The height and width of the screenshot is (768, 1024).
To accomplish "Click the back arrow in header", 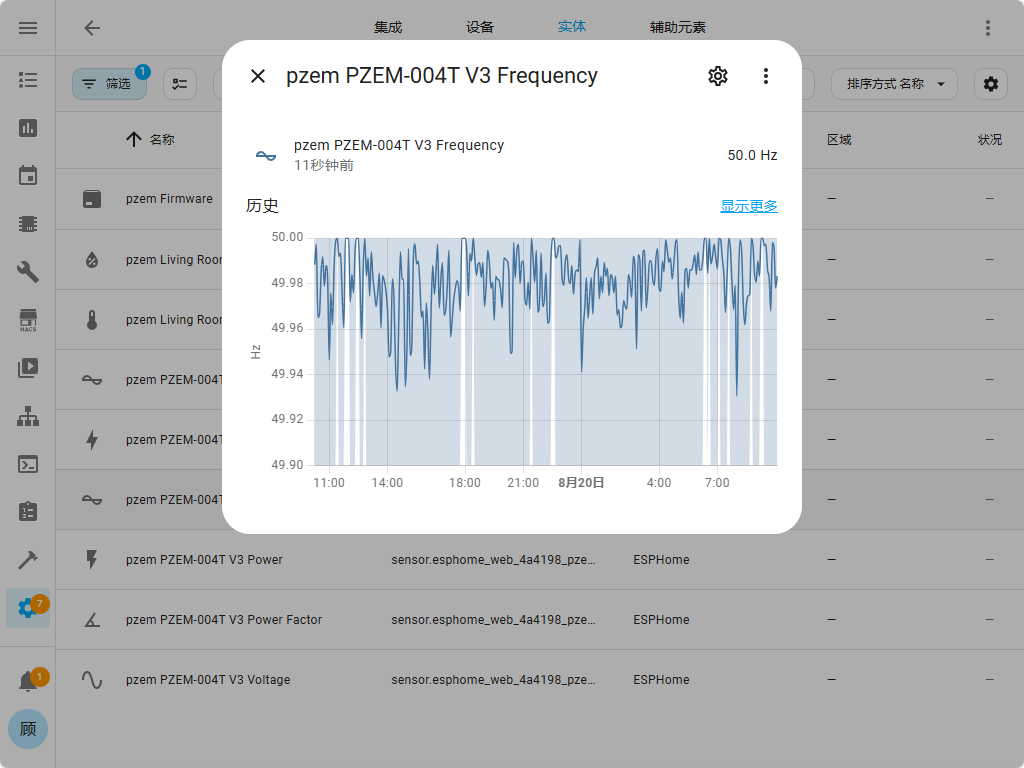I will (x=92, y=28).
